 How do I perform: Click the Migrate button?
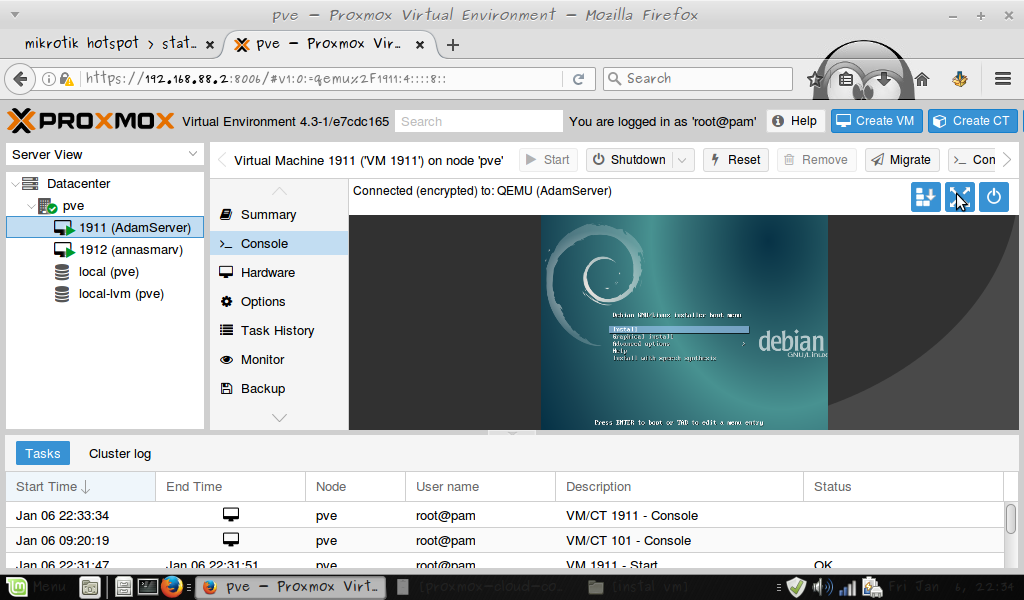point(903,160)
